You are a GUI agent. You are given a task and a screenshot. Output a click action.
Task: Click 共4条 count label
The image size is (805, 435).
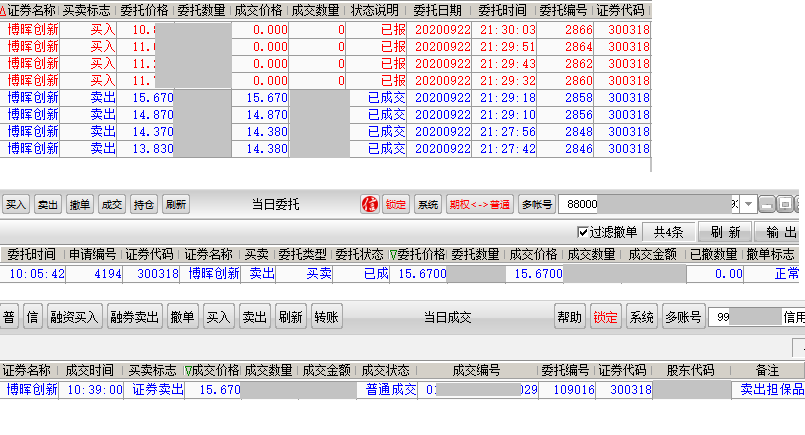668,232
